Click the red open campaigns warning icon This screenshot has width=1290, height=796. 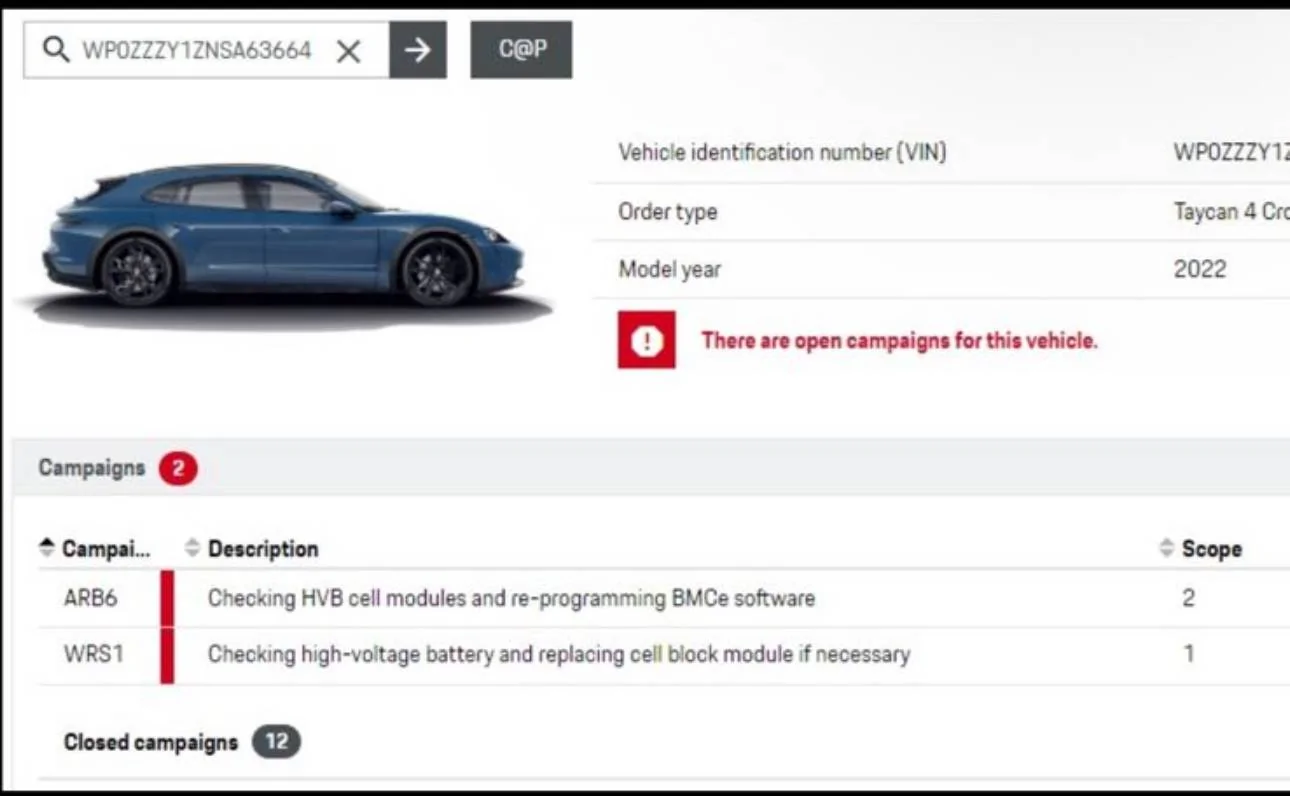647,340
